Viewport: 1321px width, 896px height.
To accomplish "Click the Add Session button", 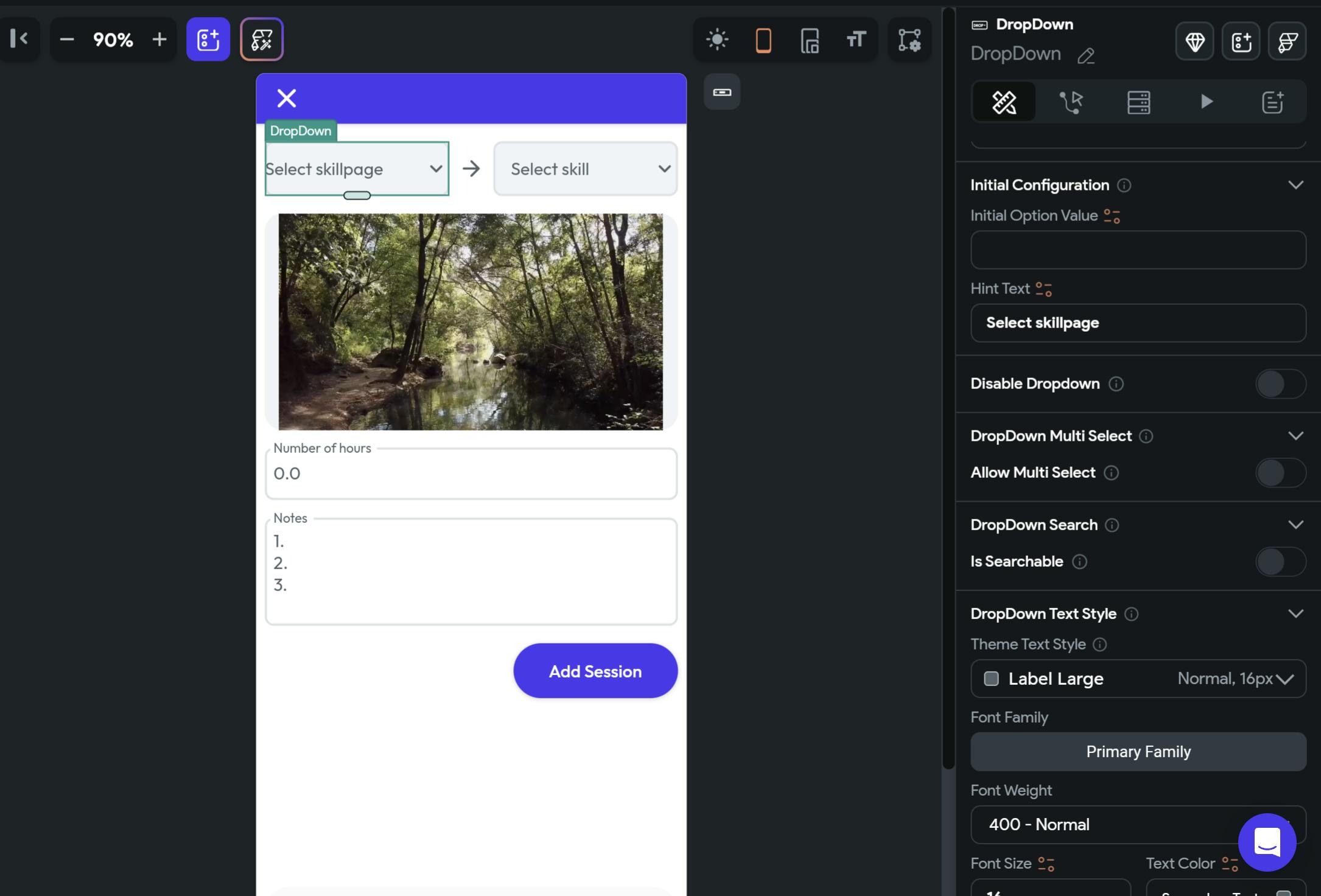I will point(595,671).
